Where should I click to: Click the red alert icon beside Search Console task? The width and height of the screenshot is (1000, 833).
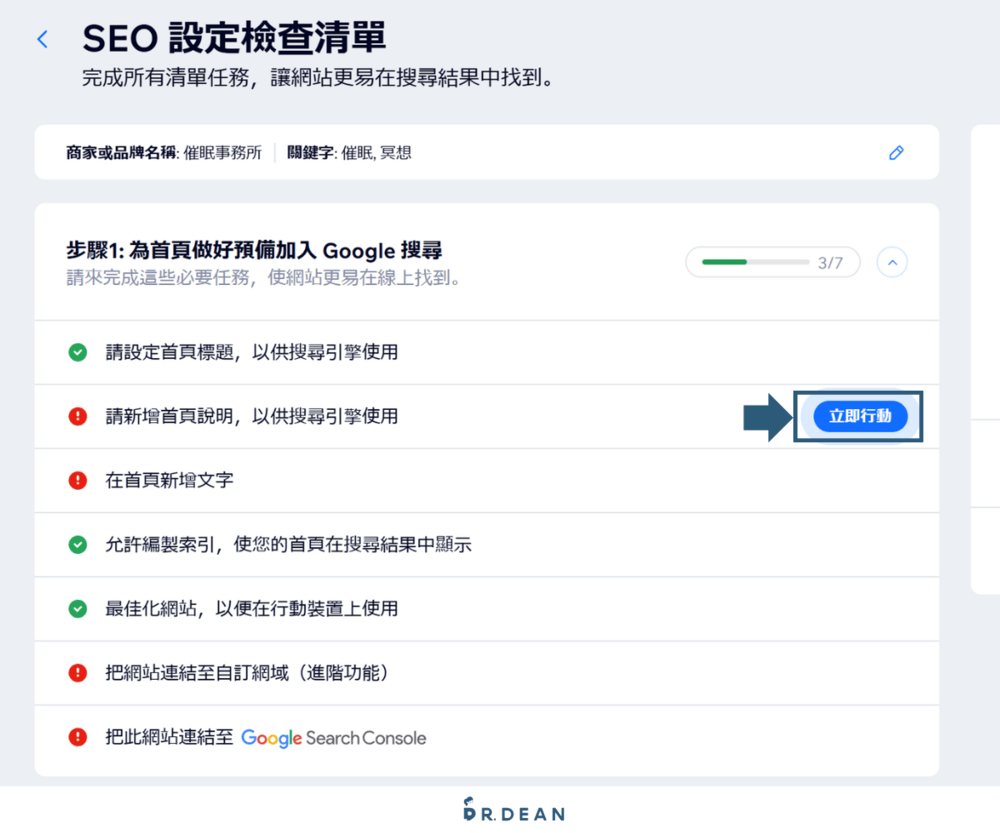pyautogui.click(x=77, y=737)
